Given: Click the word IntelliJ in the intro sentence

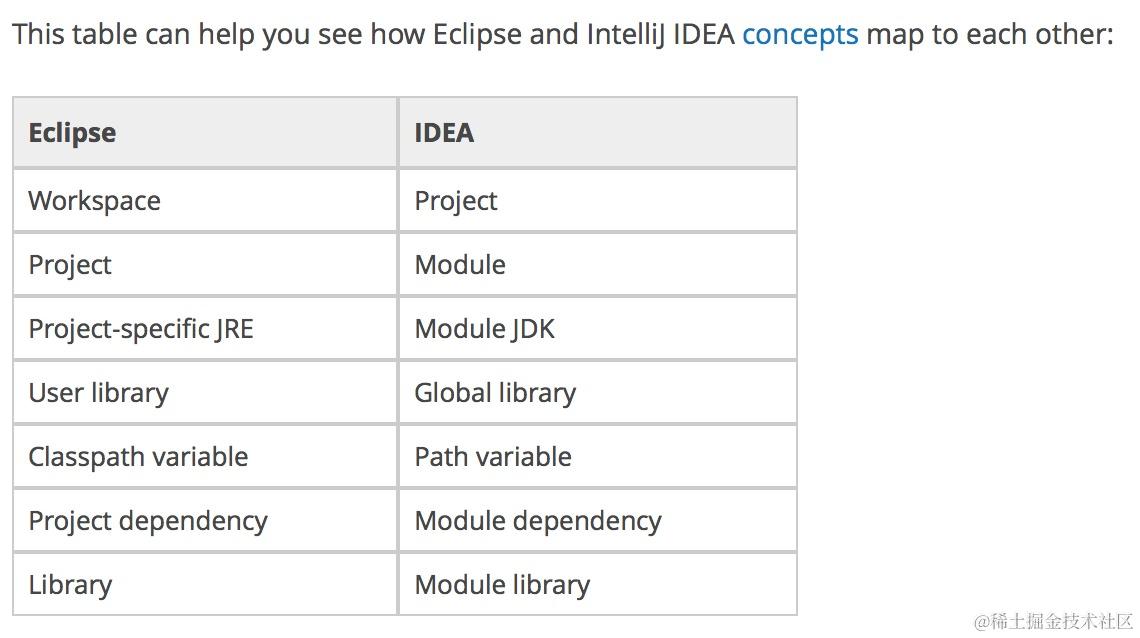Looking at the screenshot, I should point(626,35).
